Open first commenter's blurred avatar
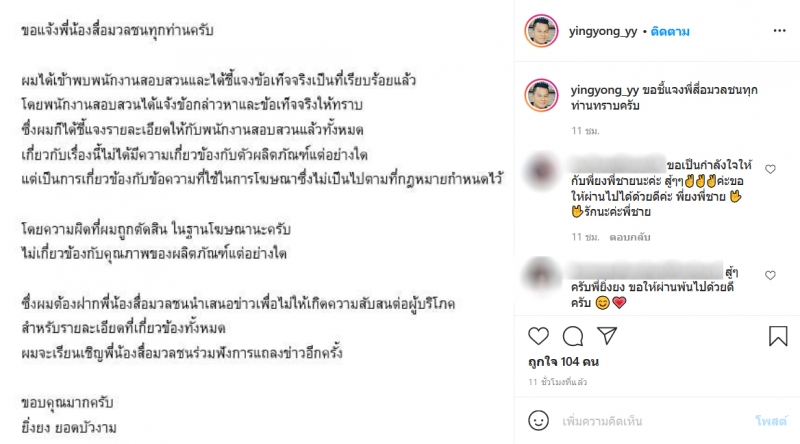 point(541,170)
